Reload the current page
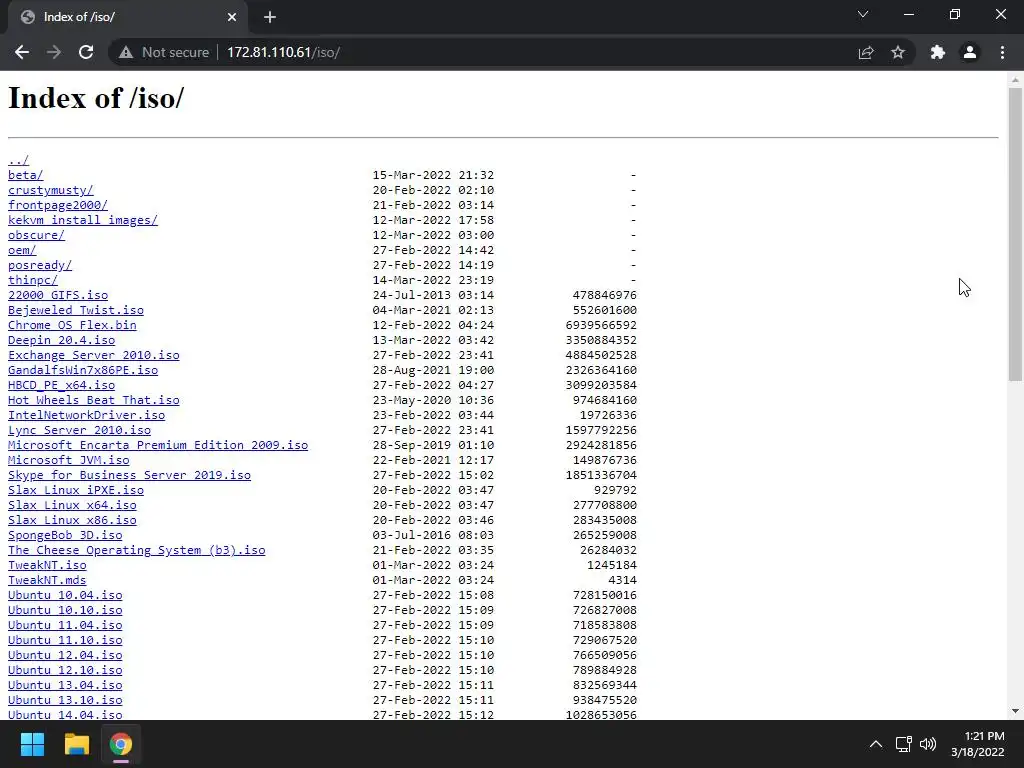This screenshot has width=1024, height=768. pyautogui.click(x=86, y=52)
